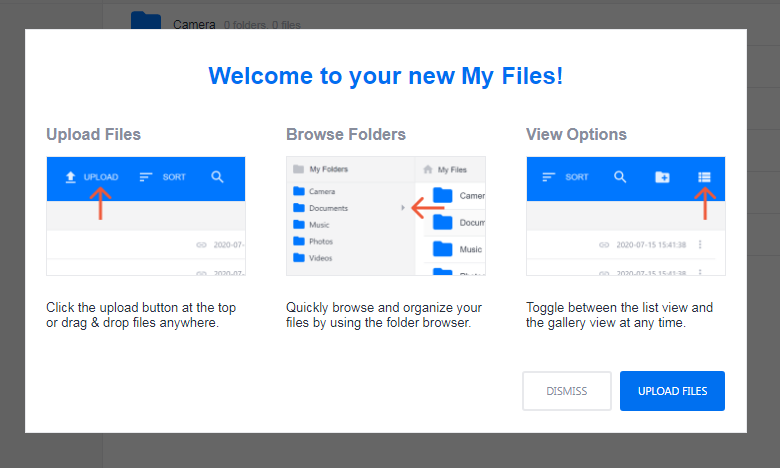Click the 'Welcome to your new My Files!' heading
The image size is (780, 468).
click(386, 76)
